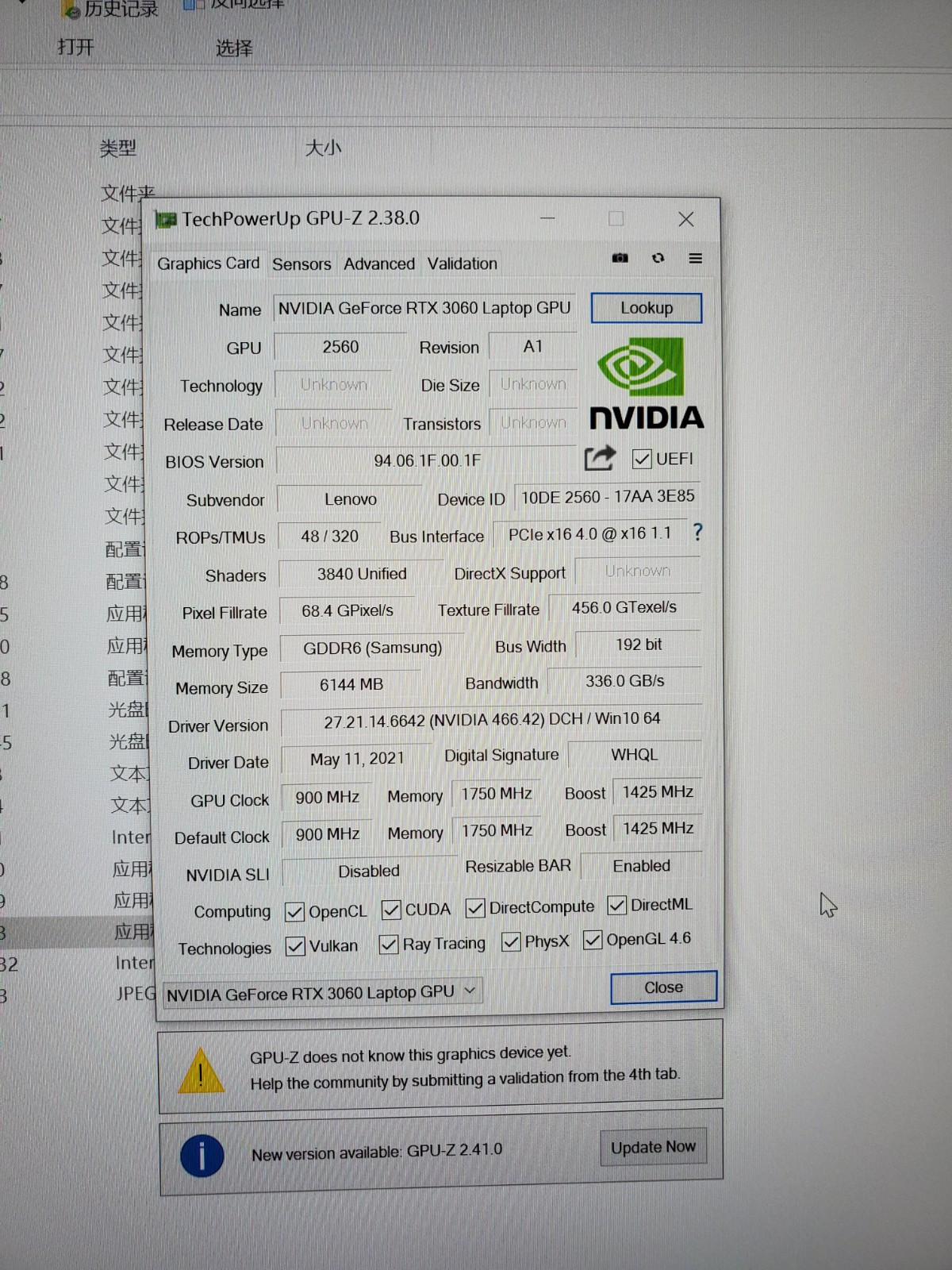Viewport: 952px width, 1270px height.
Task: Open the GPU-Z hamburger menu
Action: click(x=695, y=258)
